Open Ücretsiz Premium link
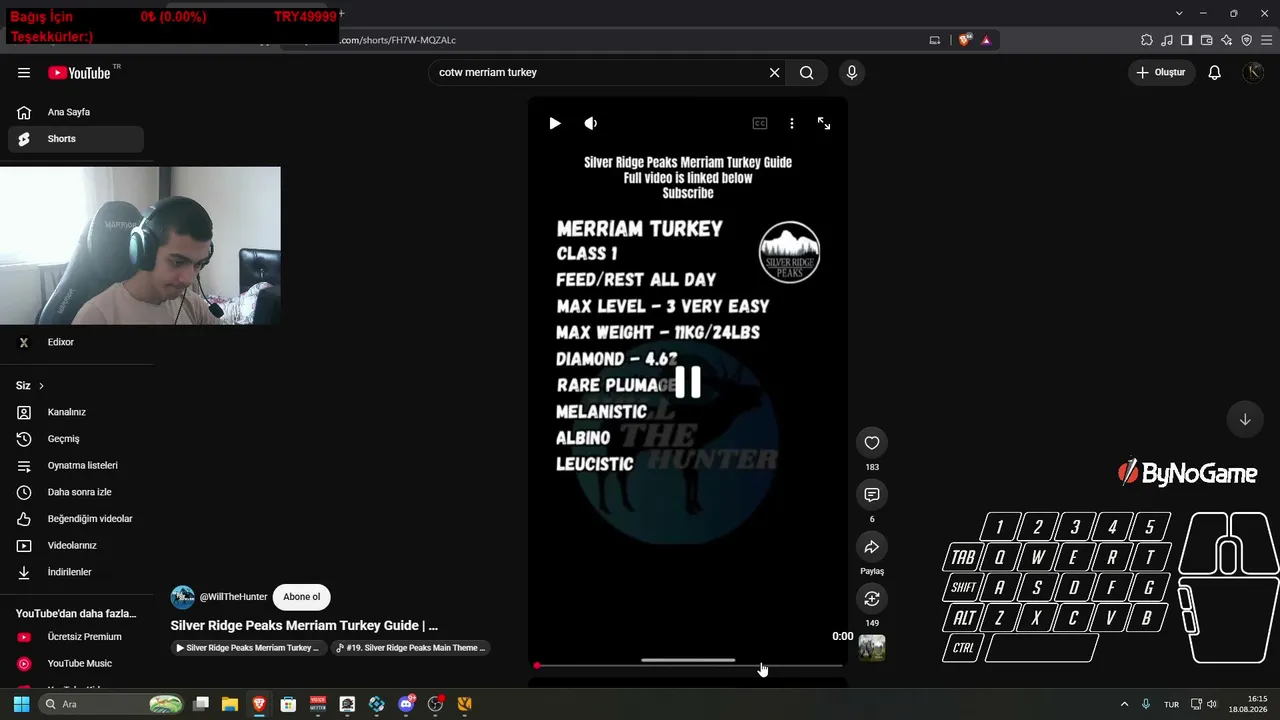Screen dimensions: 1280x720 (x=76, y=637)
